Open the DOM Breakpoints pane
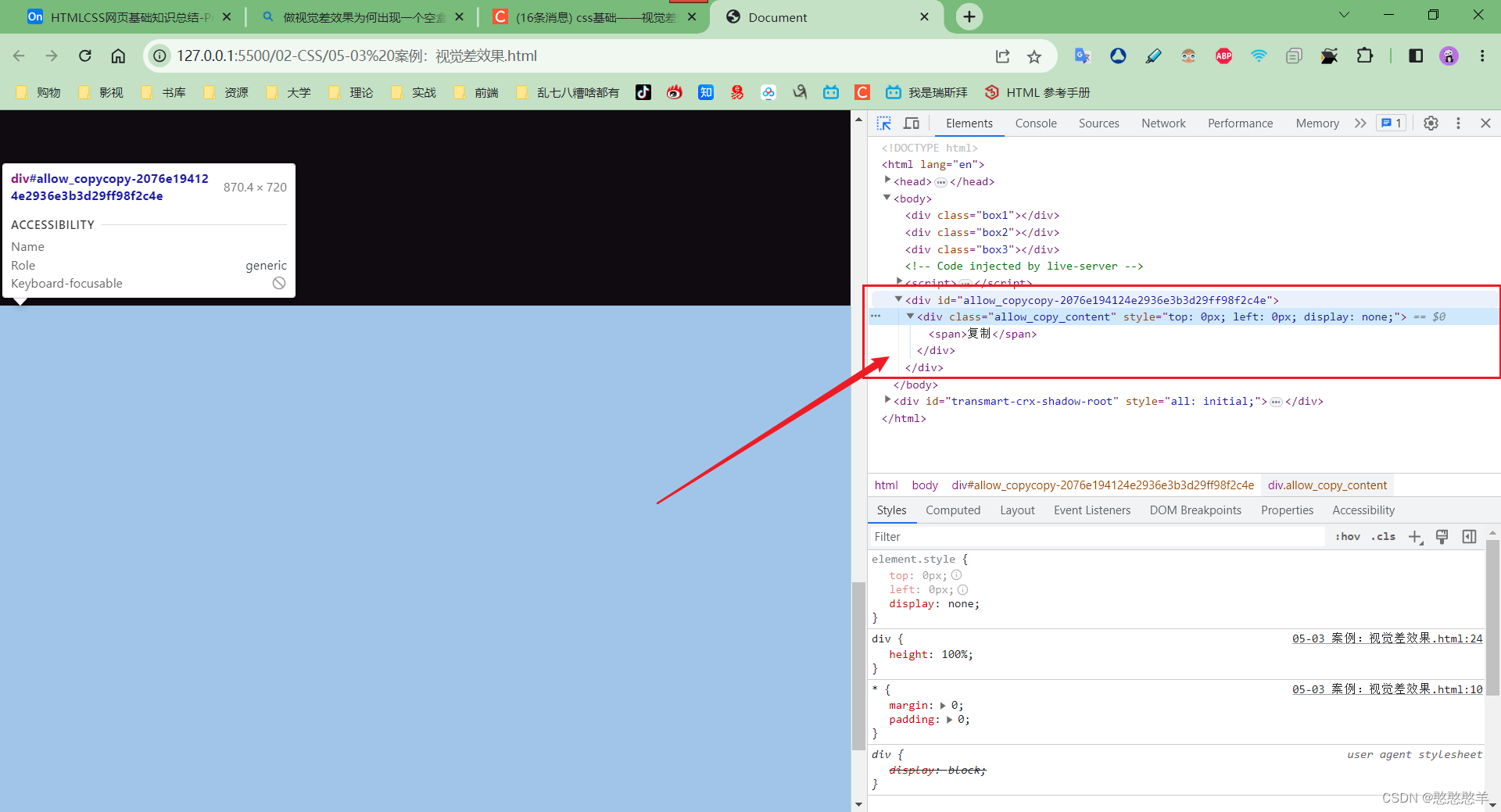The image size is (1501, 812). point(1195,510)
